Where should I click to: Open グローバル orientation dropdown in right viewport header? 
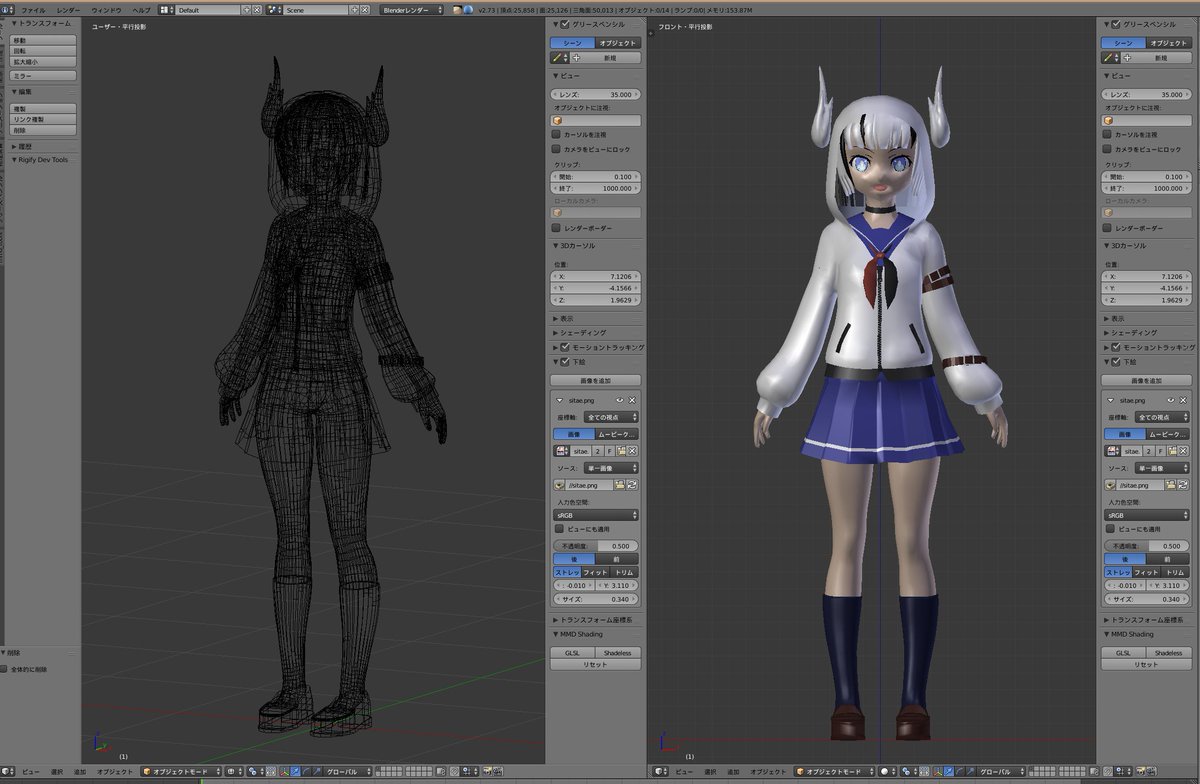(1001, 772)
